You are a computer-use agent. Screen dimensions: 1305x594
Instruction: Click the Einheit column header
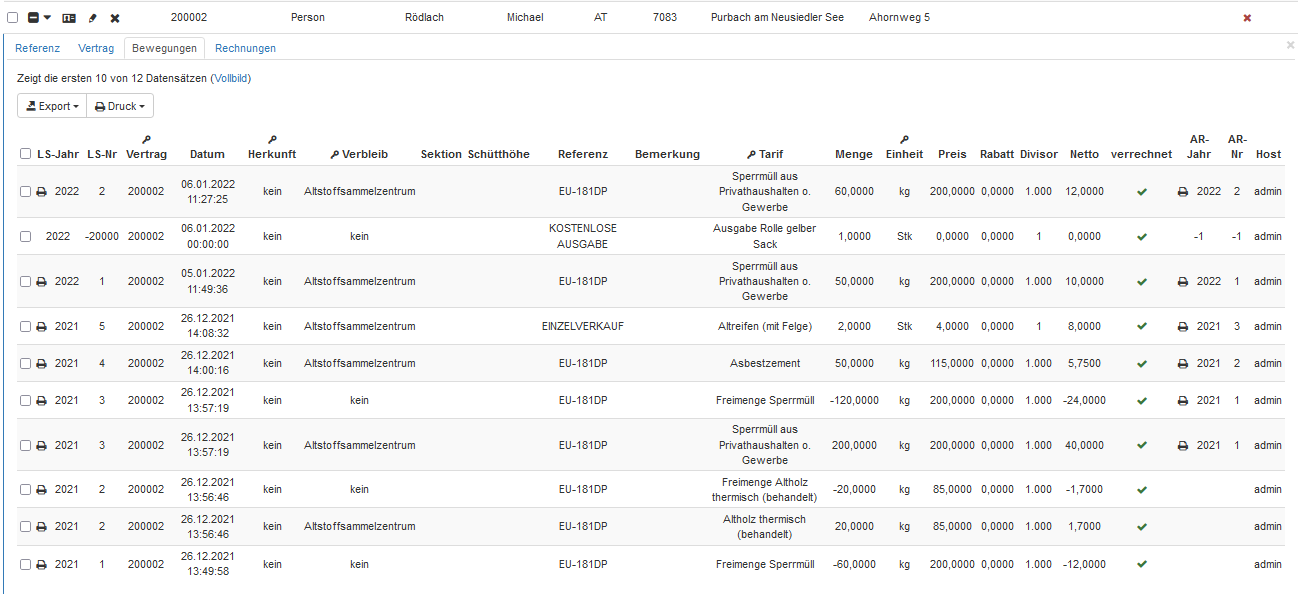(x=904, y=154)
